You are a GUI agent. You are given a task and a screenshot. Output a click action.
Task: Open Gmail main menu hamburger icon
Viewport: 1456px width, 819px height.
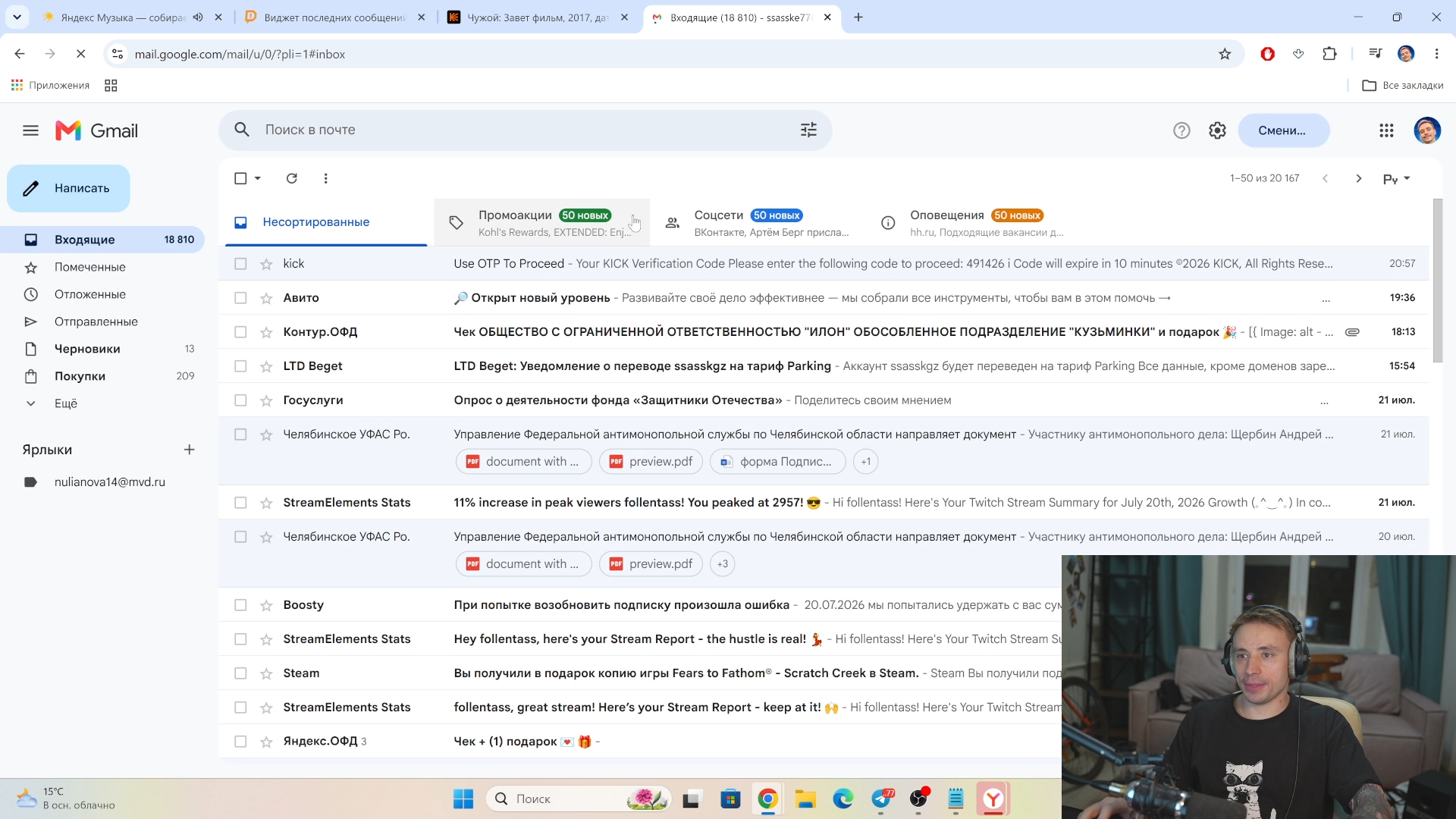point(30,130)
